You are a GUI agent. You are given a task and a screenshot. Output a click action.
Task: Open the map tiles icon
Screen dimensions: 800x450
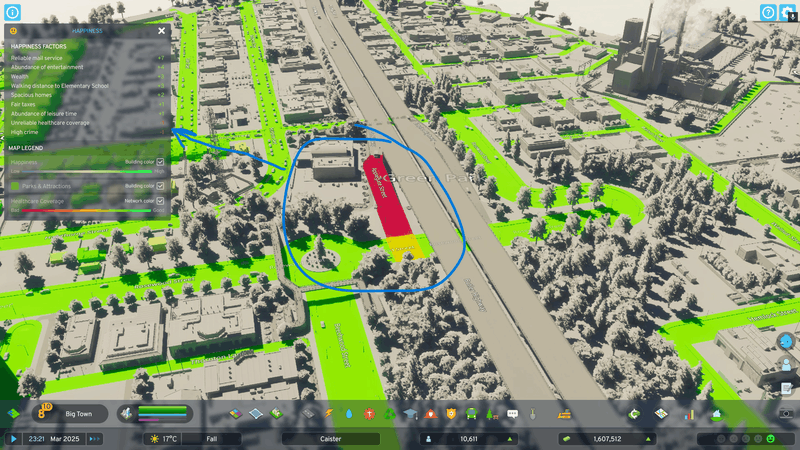click(x=661, y=414)
